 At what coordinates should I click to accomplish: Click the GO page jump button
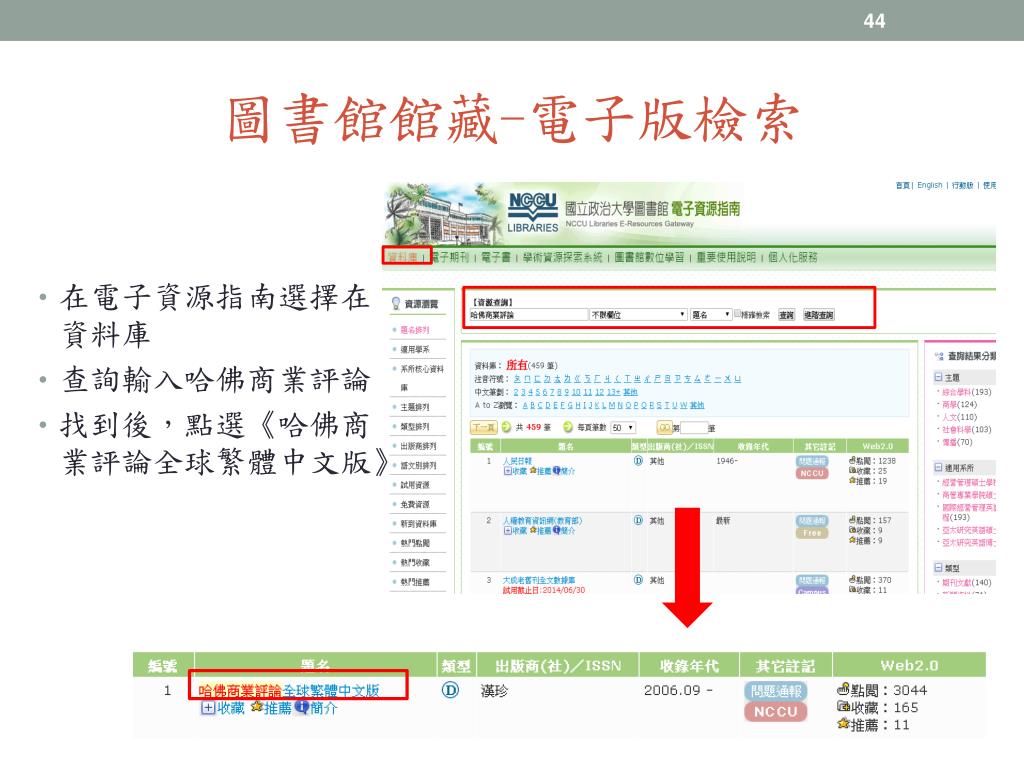tap(664, 427)
